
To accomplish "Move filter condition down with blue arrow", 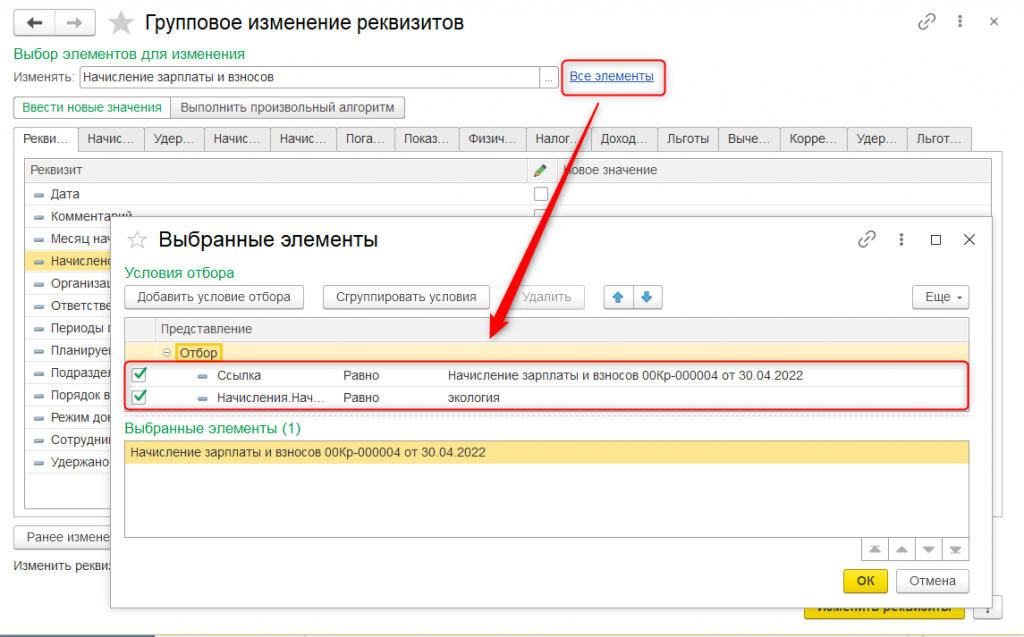I will 646,297.
